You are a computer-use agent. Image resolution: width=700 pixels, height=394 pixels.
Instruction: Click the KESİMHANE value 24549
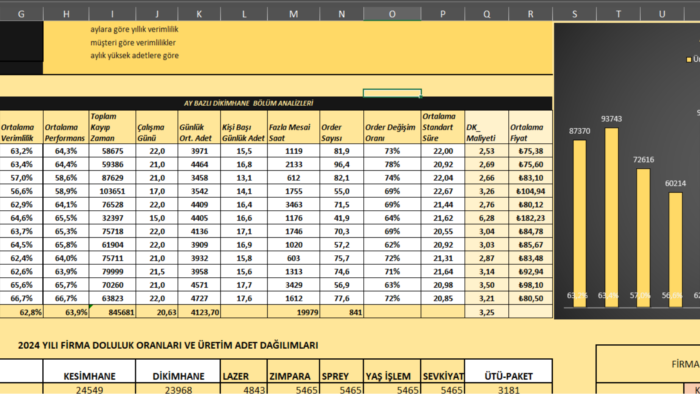pyautogui.click(x=89, y=389)
